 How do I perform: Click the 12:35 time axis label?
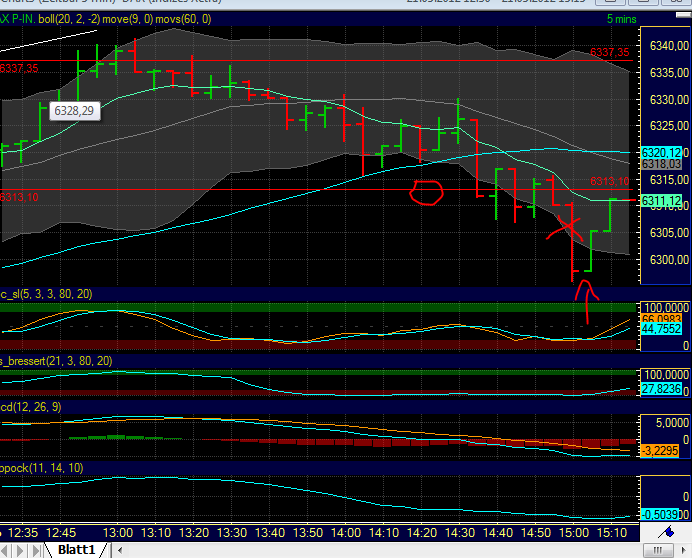(x=23, y=533)
